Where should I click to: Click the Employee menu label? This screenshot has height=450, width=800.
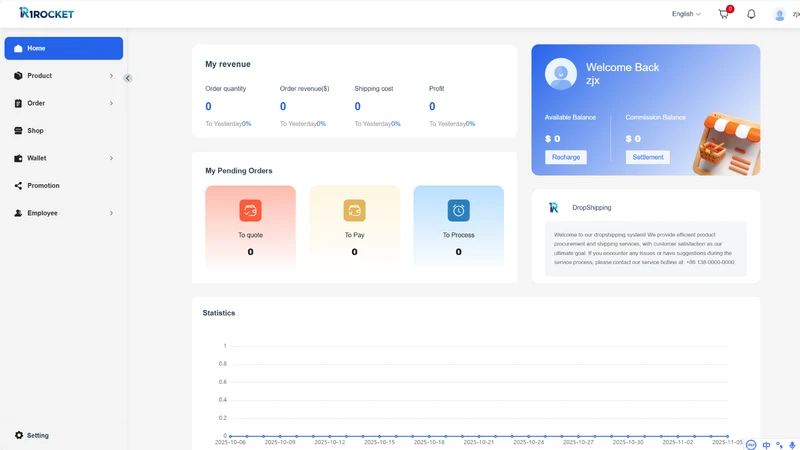coord(42,213)
